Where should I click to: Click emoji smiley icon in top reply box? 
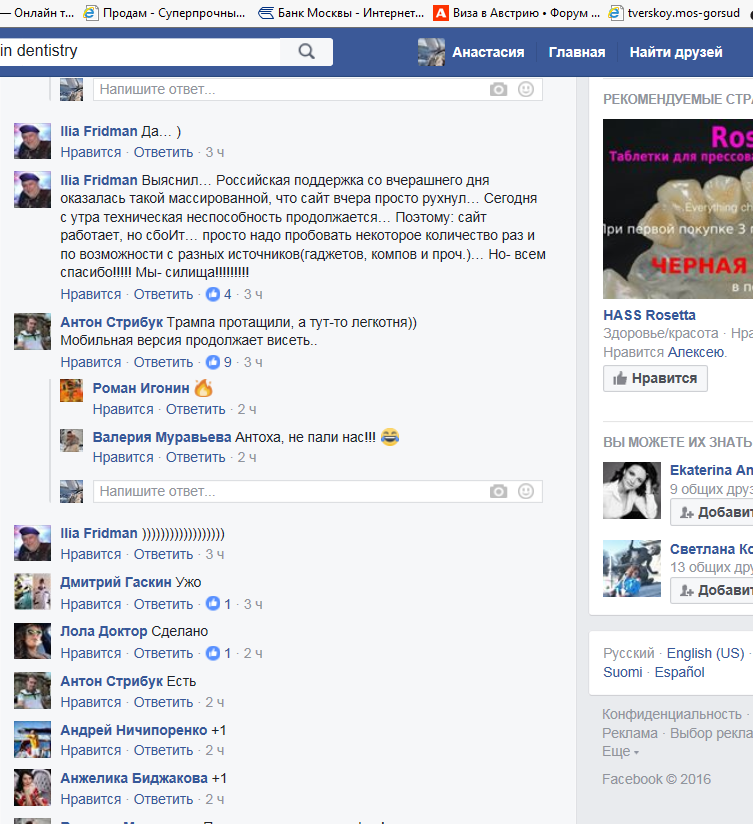(x=526, y=90)
